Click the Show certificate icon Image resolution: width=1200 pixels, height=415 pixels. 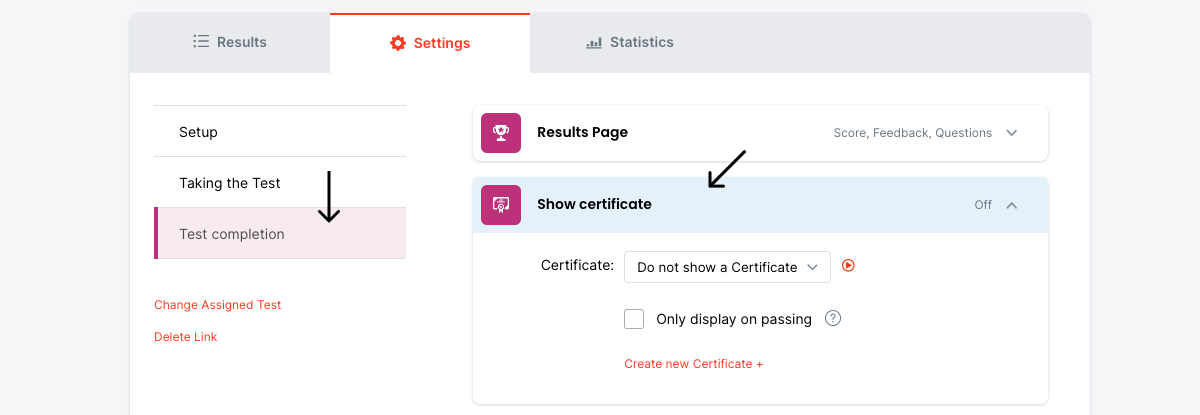click(x=501, y=205)
